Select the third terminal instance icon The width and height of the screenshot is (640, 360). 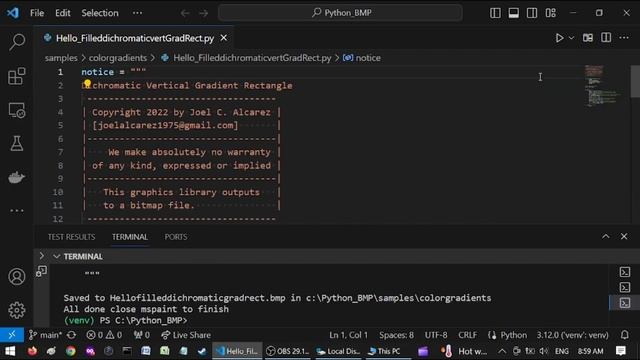[x=625, y=303]
